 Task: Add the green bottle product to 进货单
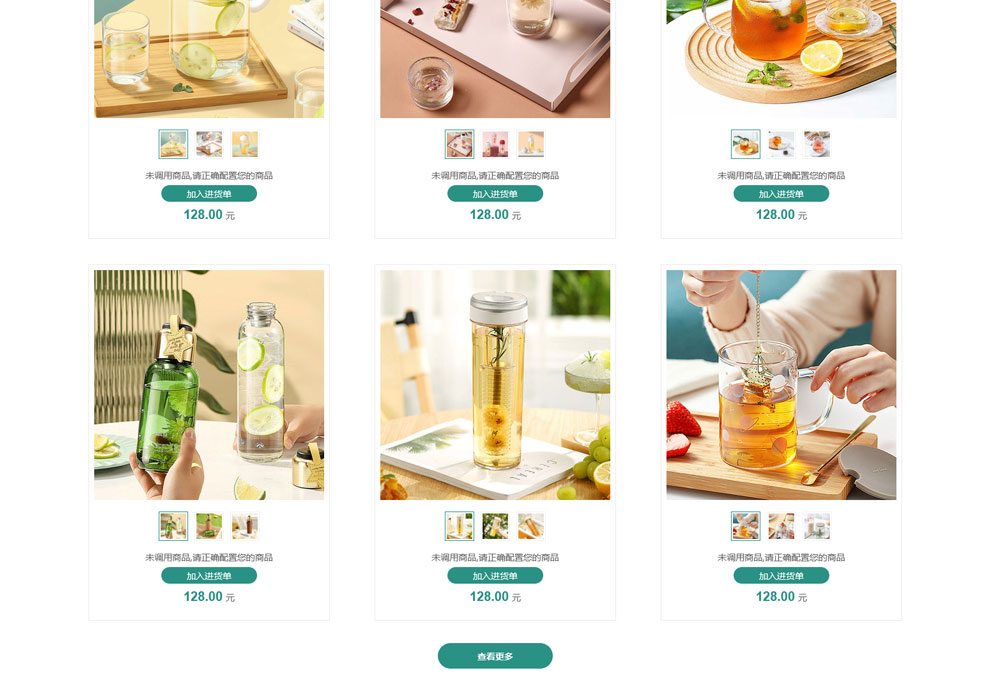(209, 575)
